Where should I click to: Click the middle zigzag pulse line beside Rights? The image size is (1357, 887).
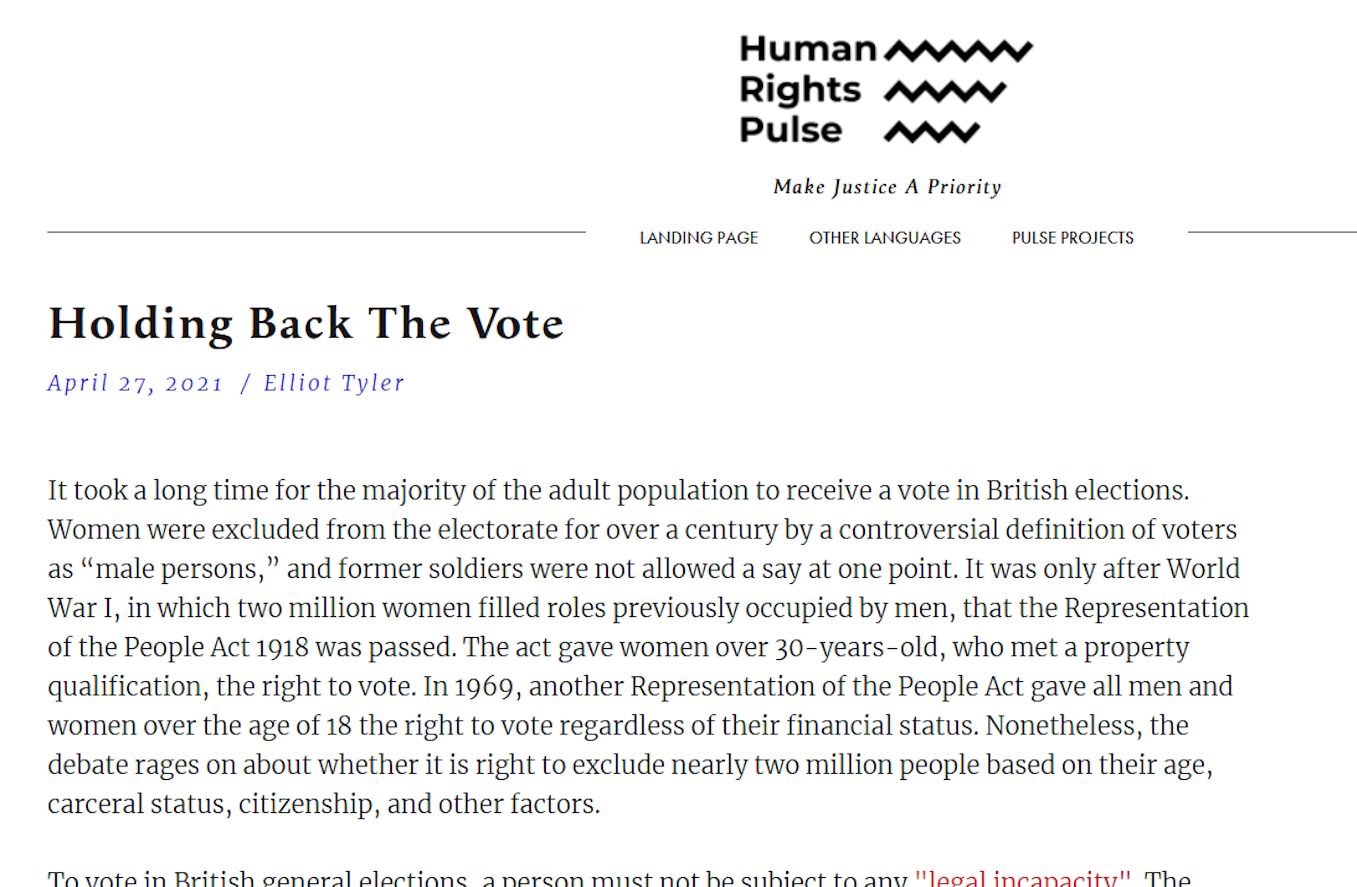945,91
